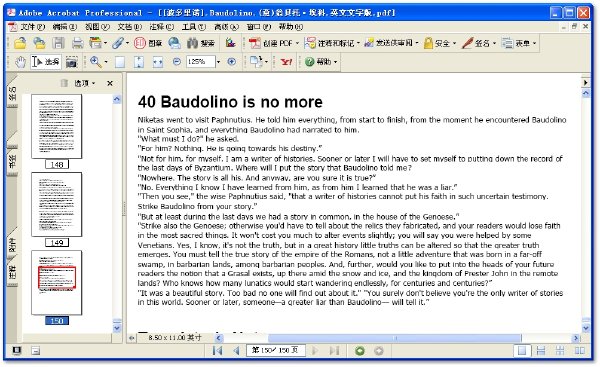Open the 高级 Advanced menu
600x367 pixels.
point(226,27)
